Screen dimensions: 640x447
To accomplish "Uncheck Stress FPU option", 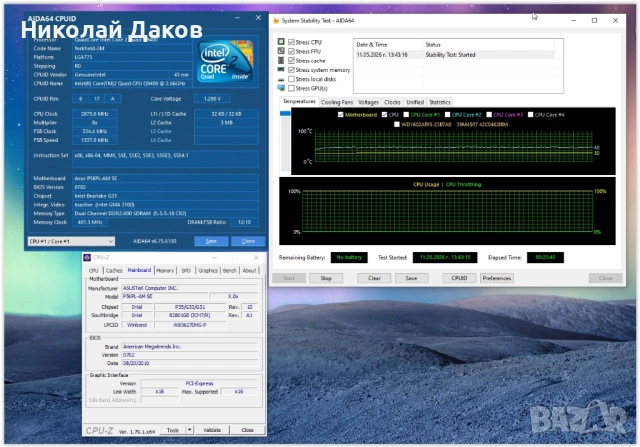I will 291,51.
